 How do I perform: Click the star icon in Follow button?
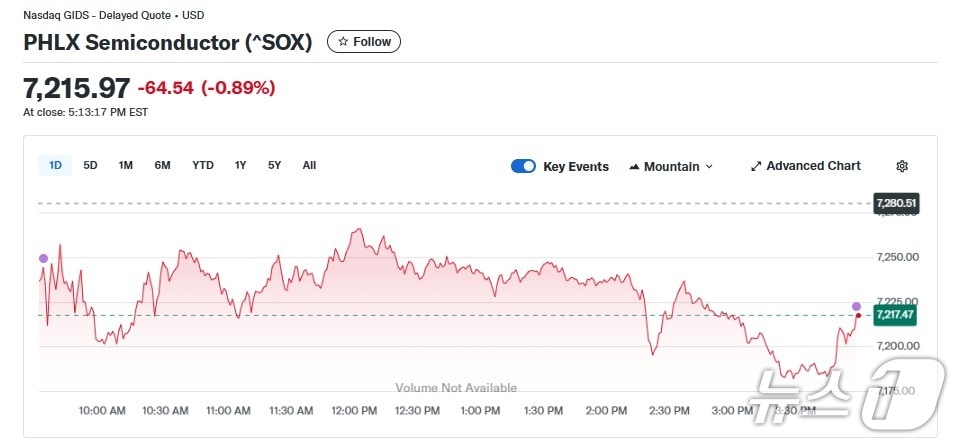(x=343, y=42)
